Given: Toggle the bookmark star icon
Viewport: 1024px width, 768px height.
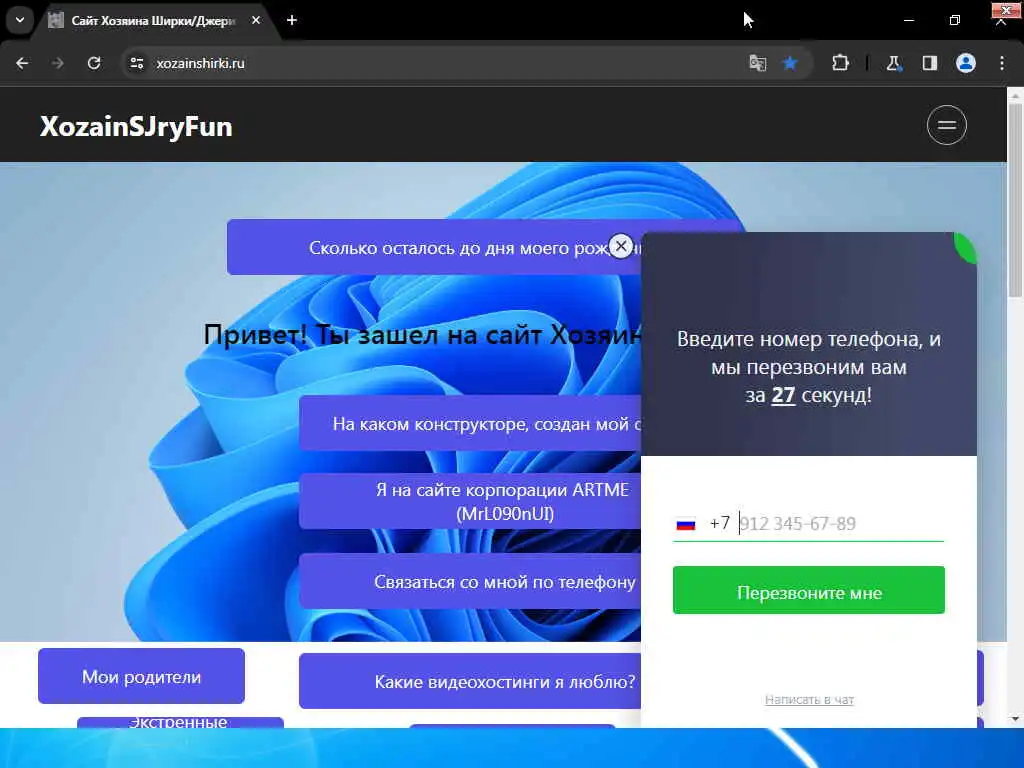Looking at the screenshot, I should pos(790,63).
